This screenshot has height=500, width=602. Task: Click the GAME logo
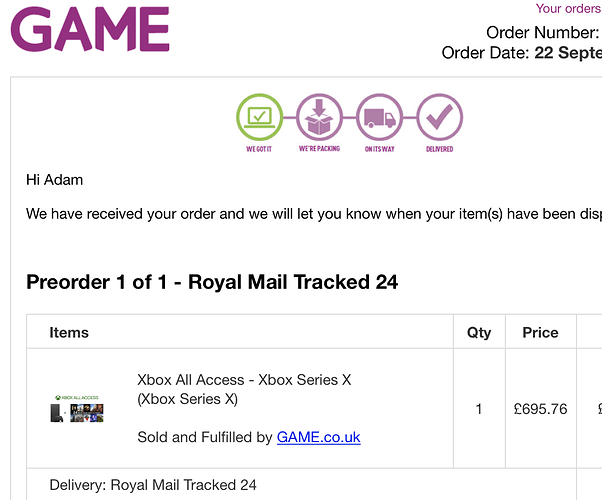(90, 29)
